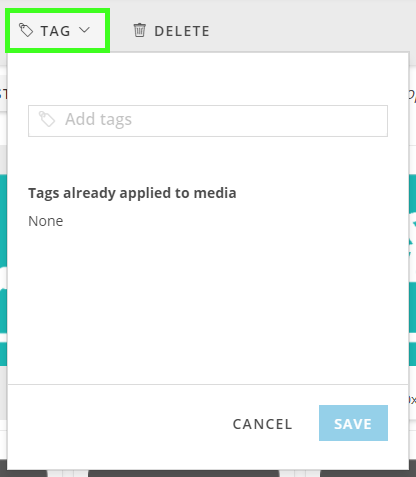
Task: Collapse the TAG dropdown chevron
Action: click(85, 30)
